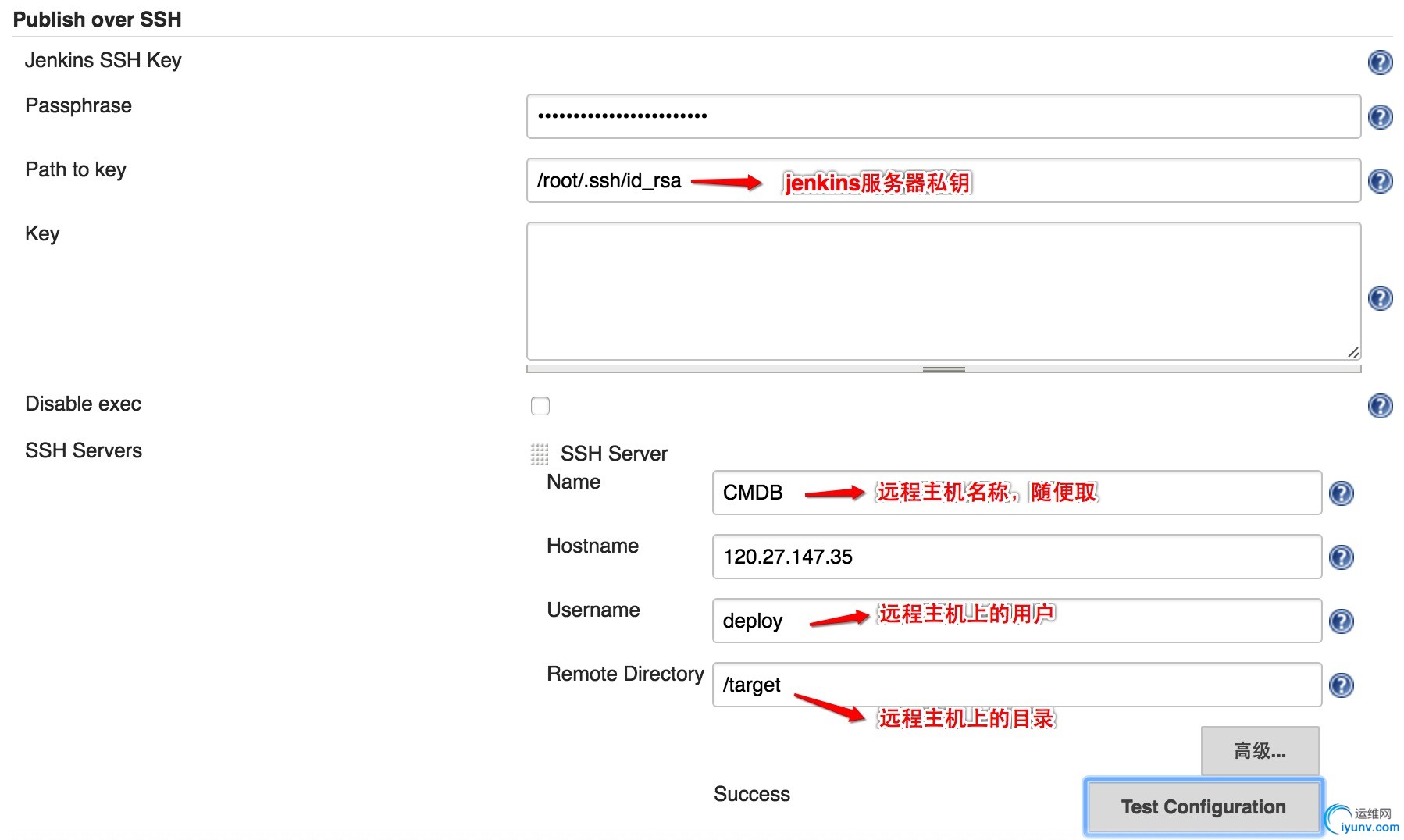The image size is (1404, 840).
Task: Click the Passphrase label
Action: 78,106
